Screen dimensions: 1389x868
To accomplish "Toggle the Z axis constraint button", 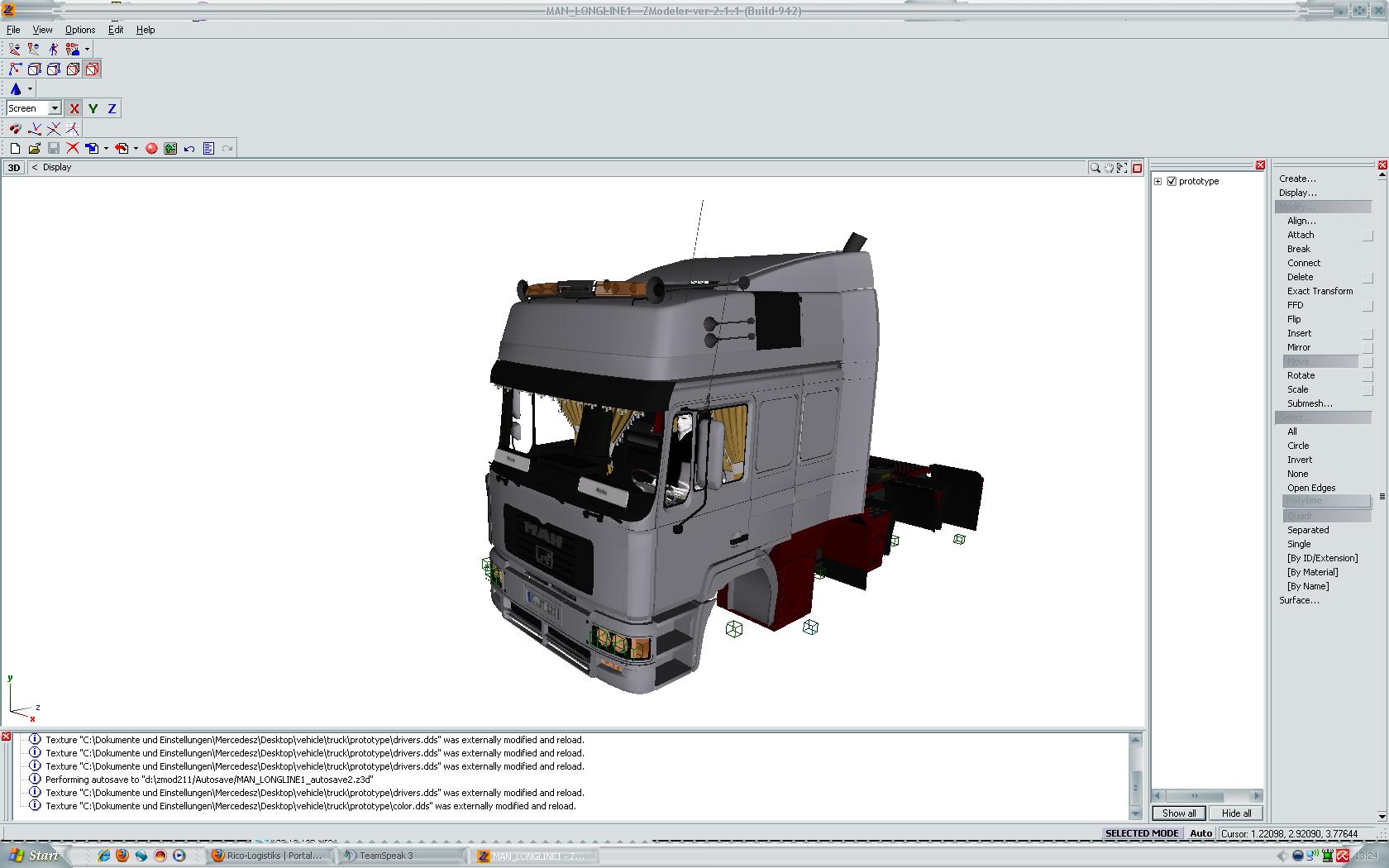I will [112, 108].
